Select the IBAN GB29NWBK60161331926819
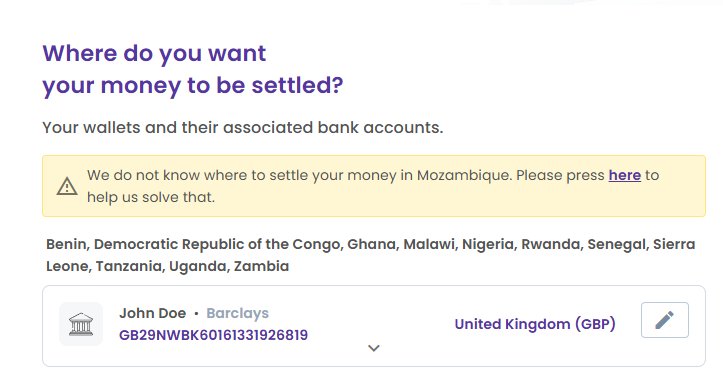The image size is (723, 392). click(213, 335)
